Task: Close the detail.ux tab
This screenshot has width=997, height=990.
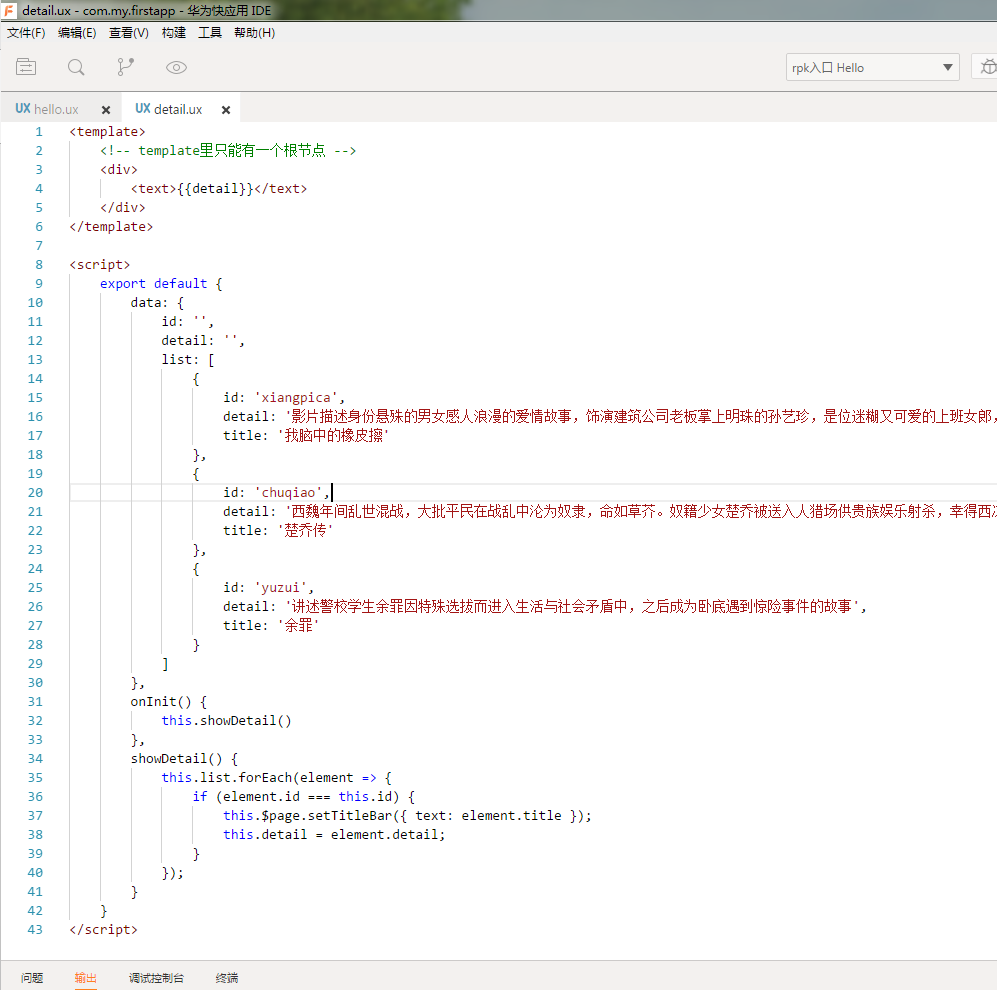Action: click(x=226, y=110)
